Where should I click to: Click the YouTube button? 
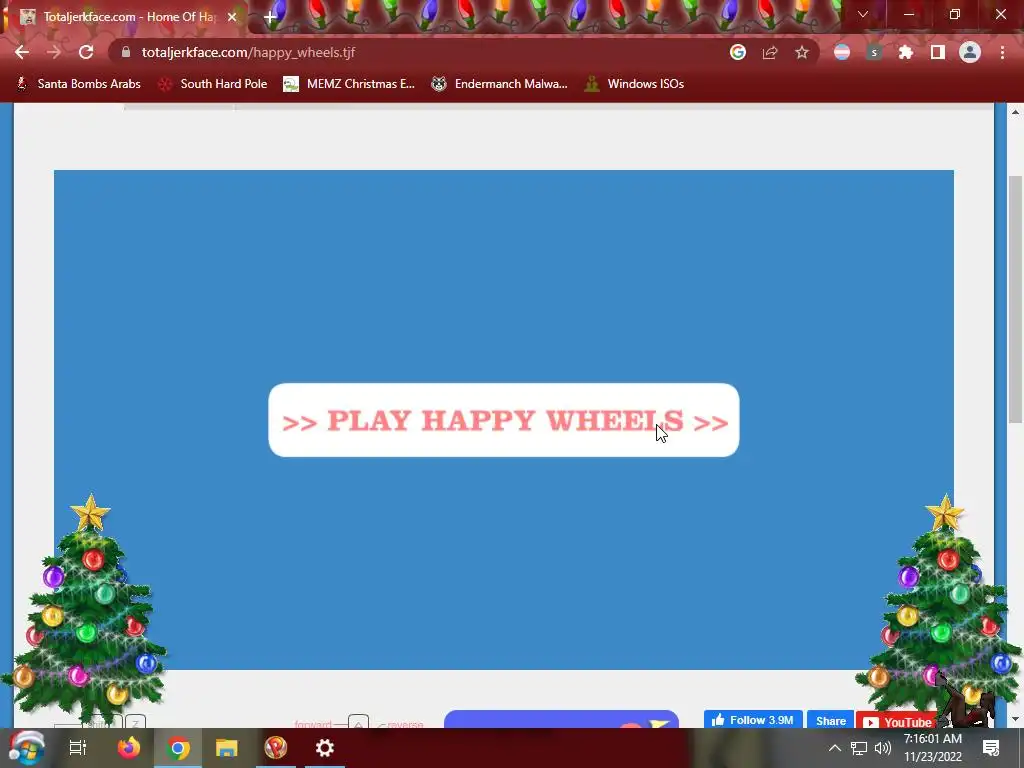click(x=897, y=721)
